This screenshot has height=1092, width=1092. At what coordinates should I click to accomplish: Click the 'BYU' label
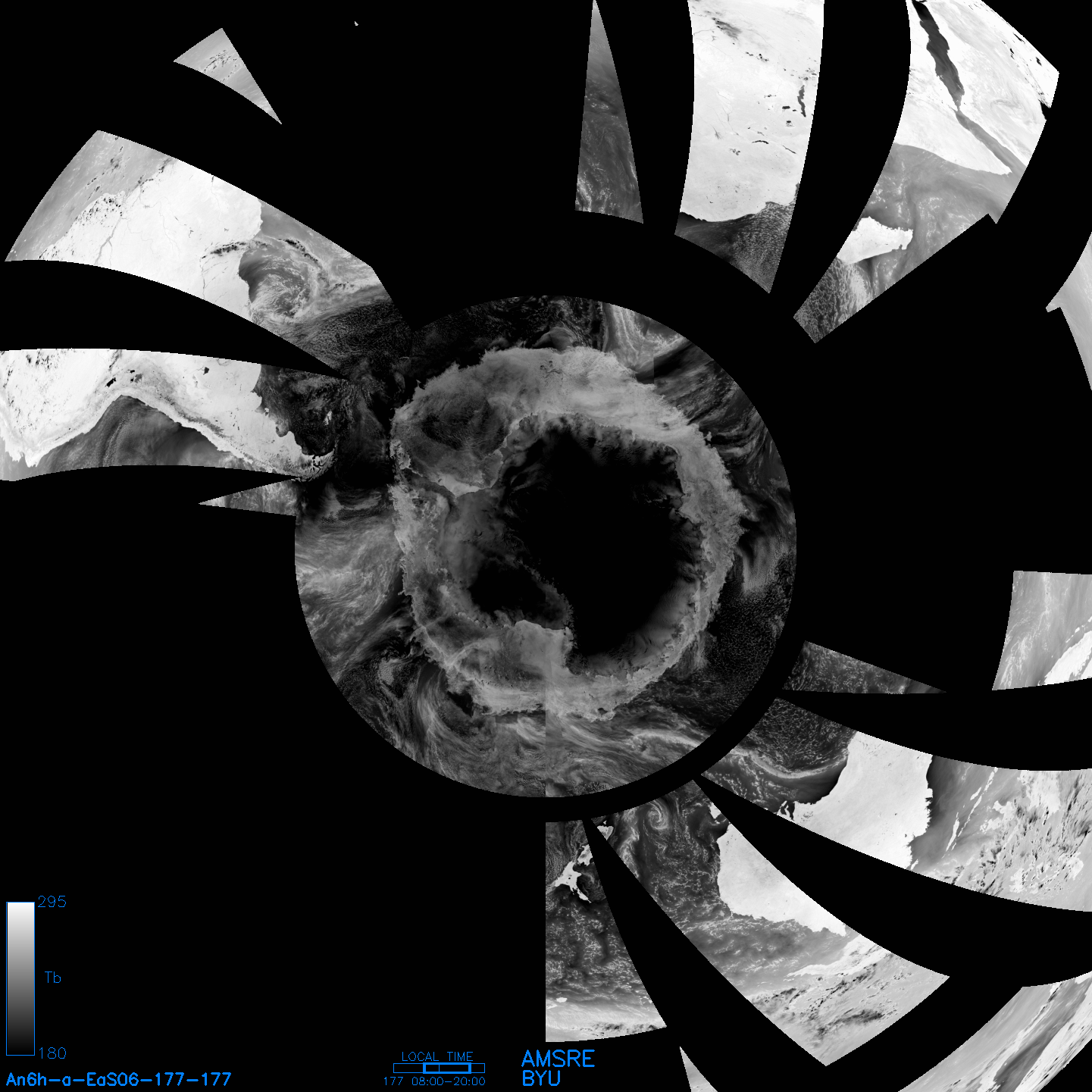tap(541, 1078)
